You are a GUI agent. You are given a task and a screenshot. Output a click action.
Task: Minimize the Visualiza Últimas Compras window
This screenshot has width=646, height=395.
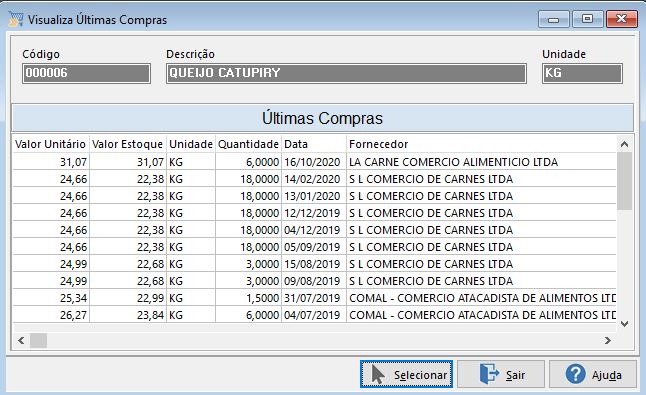point(553,19)
